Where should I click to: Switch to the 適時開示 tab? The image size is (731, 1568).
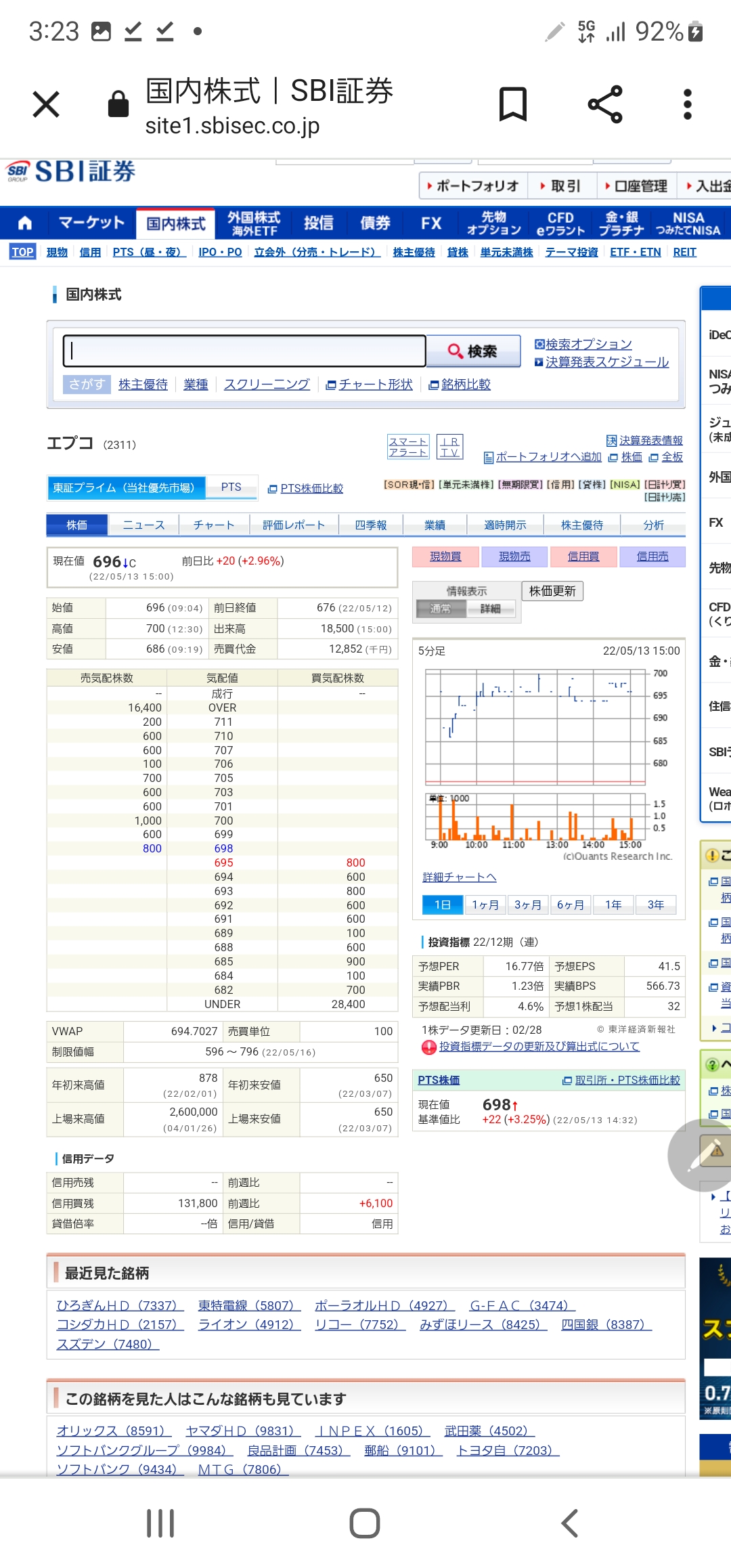click(x=505, y=525)
